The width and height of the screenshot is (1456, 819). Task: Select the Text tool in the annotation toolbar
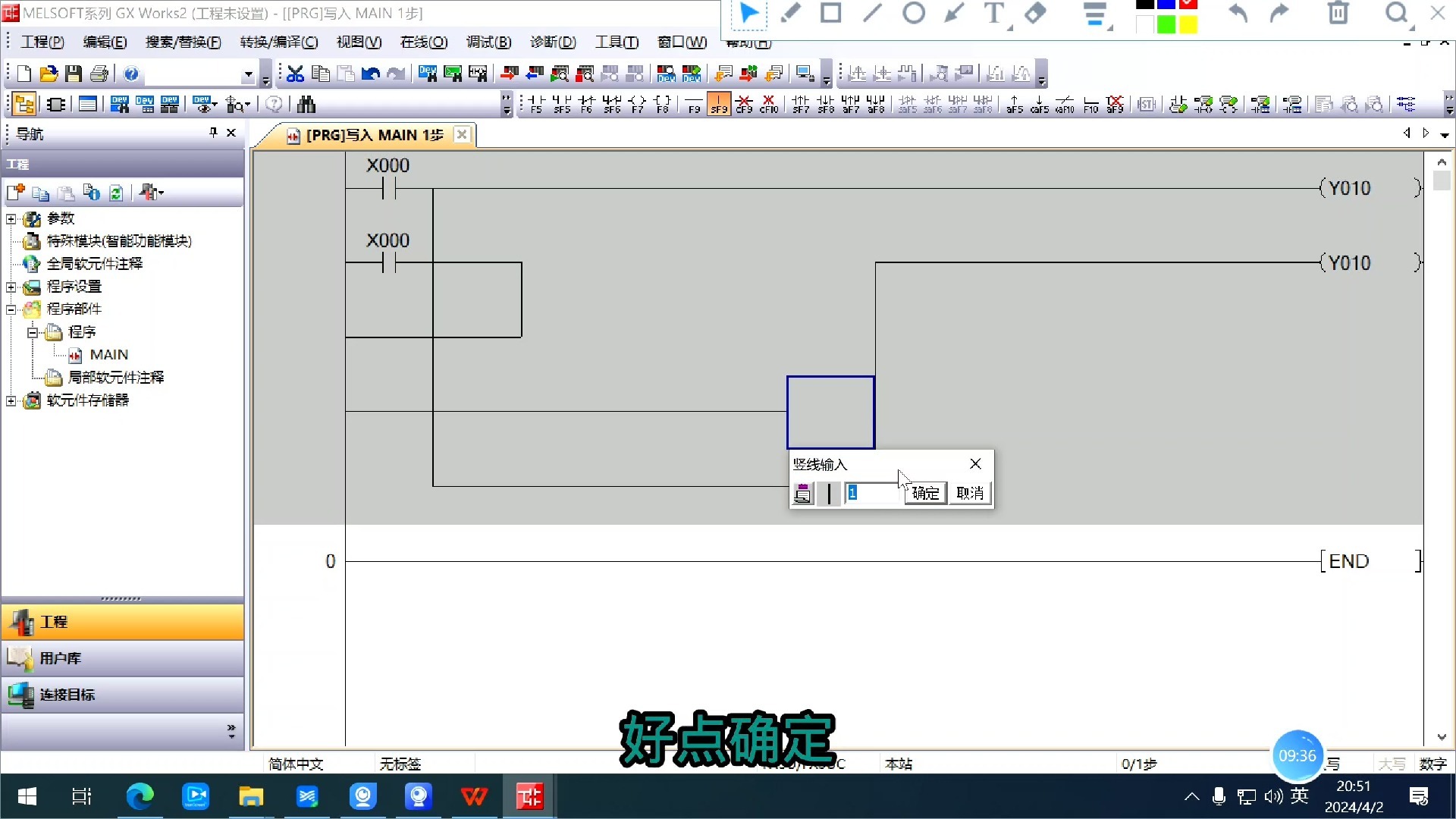pyautogui.click(x=993, y=13)
